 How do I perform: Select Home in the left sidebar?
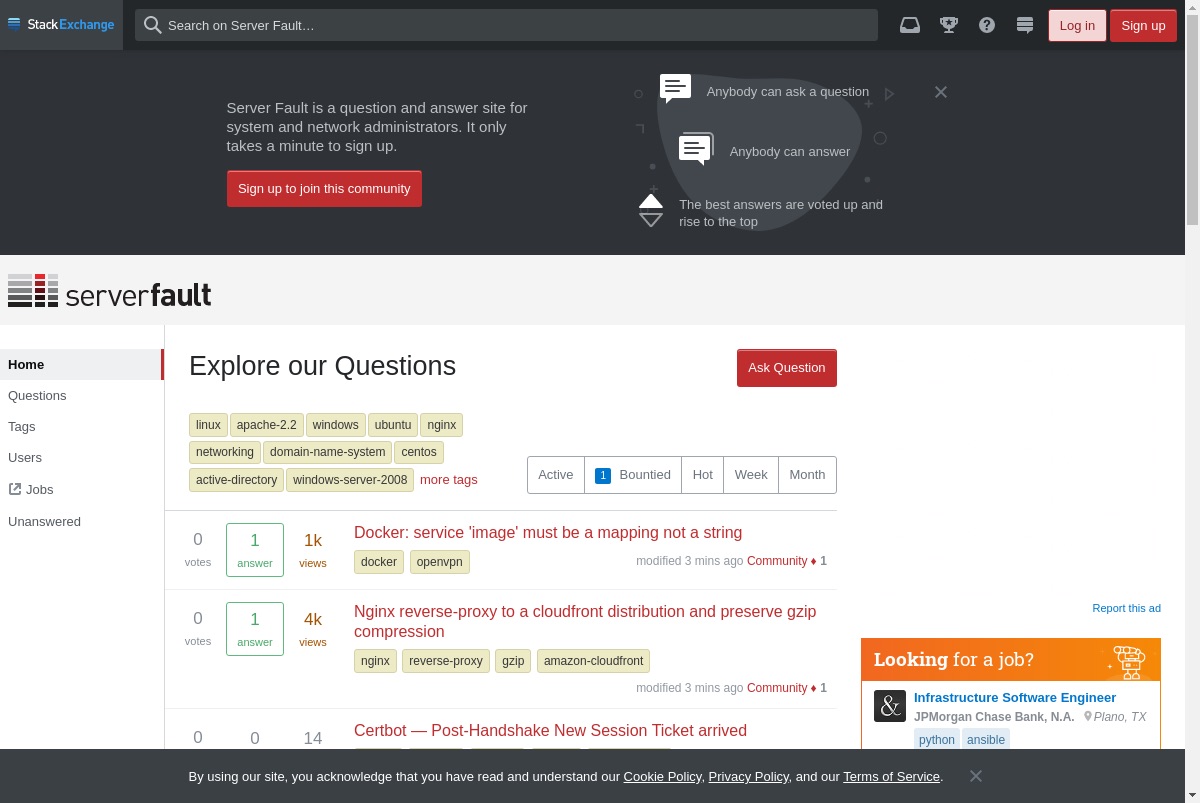[81, 364]
